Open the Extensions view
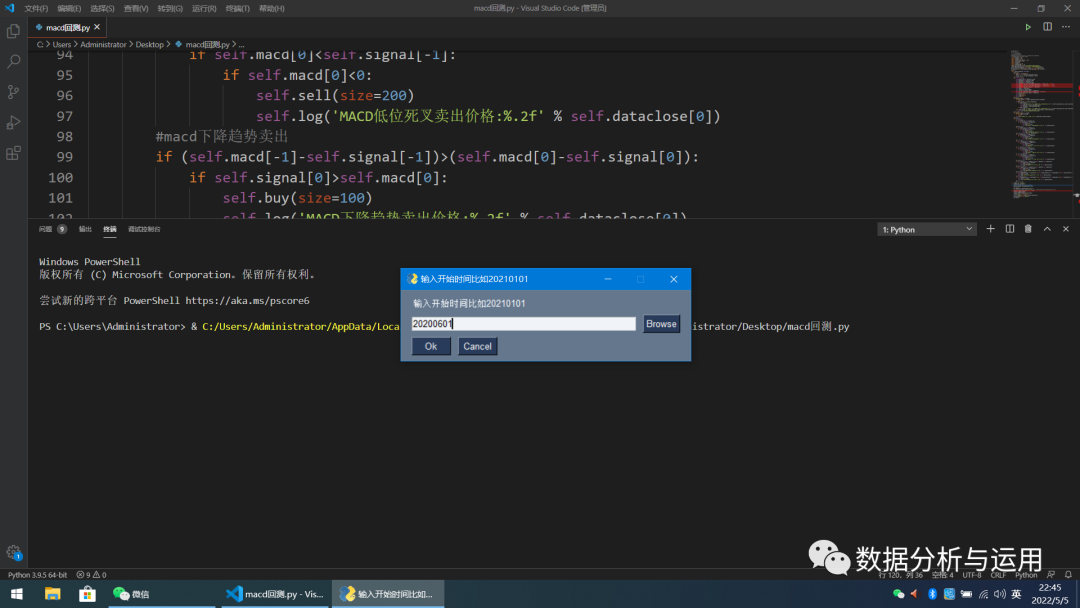 click(13, 153)
